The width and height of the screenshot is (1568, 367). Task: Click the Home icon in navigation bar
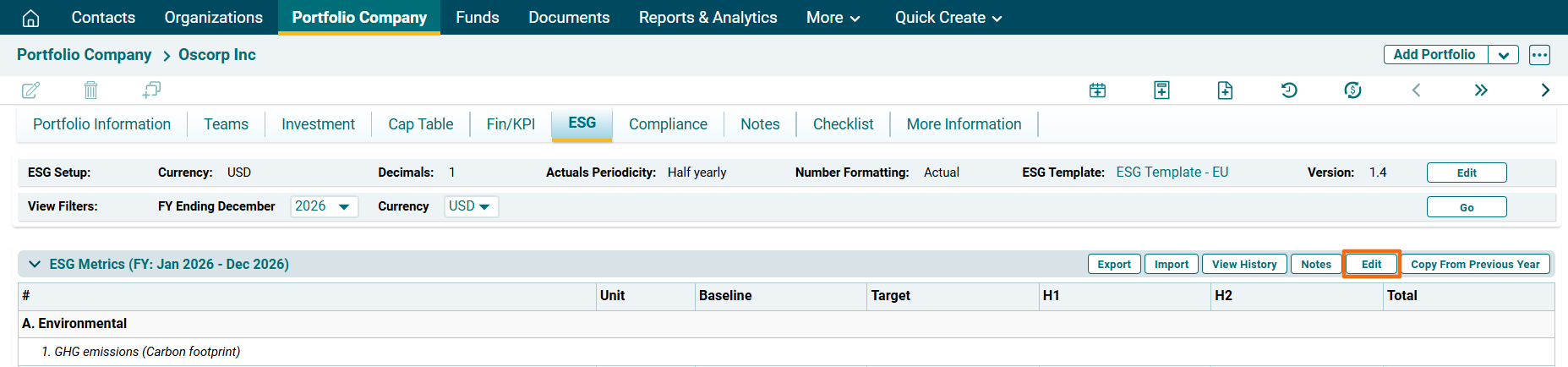pos(30,18)
